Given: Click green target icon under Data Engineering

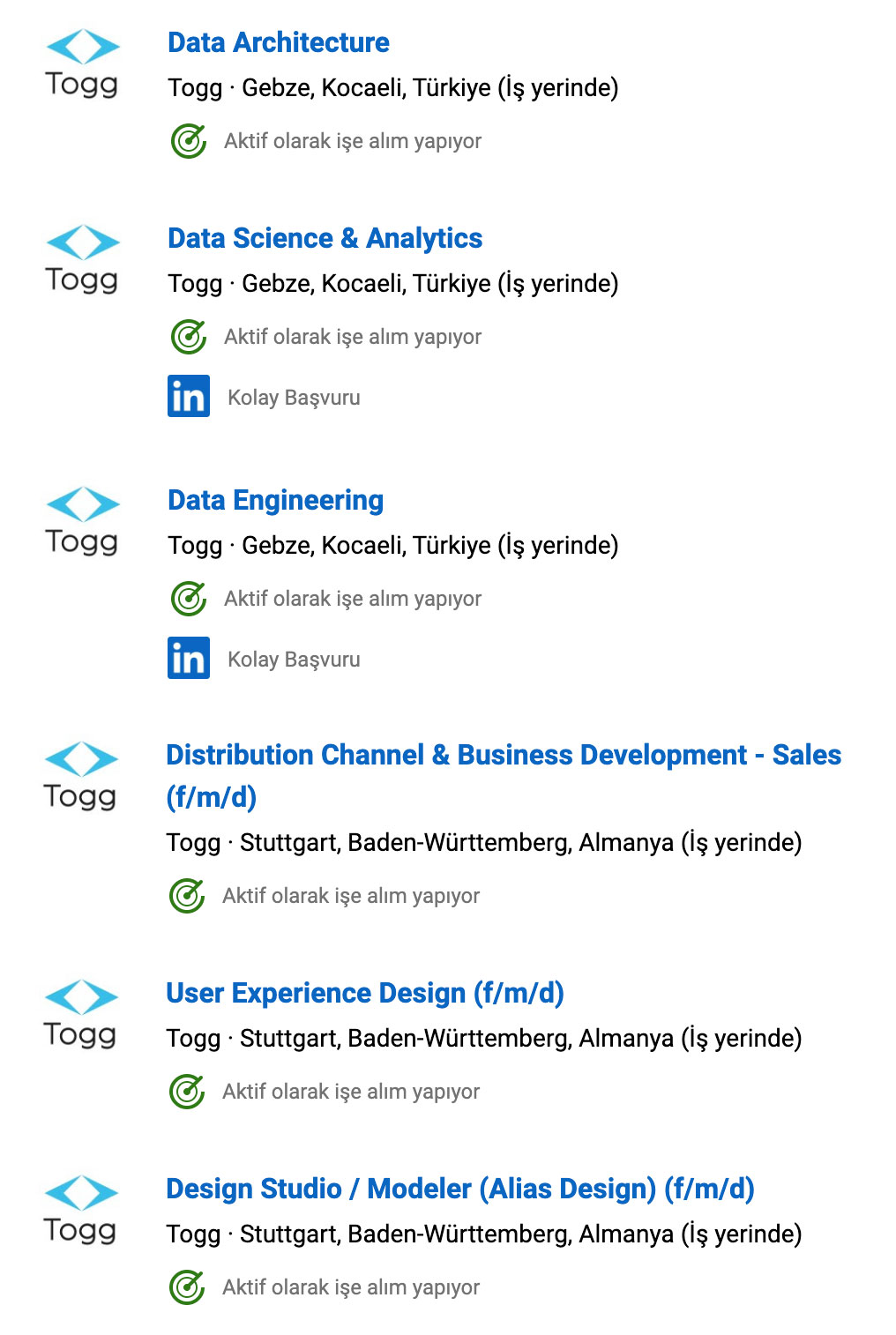Looking at the screenshot, I should [x=188, y=599].
